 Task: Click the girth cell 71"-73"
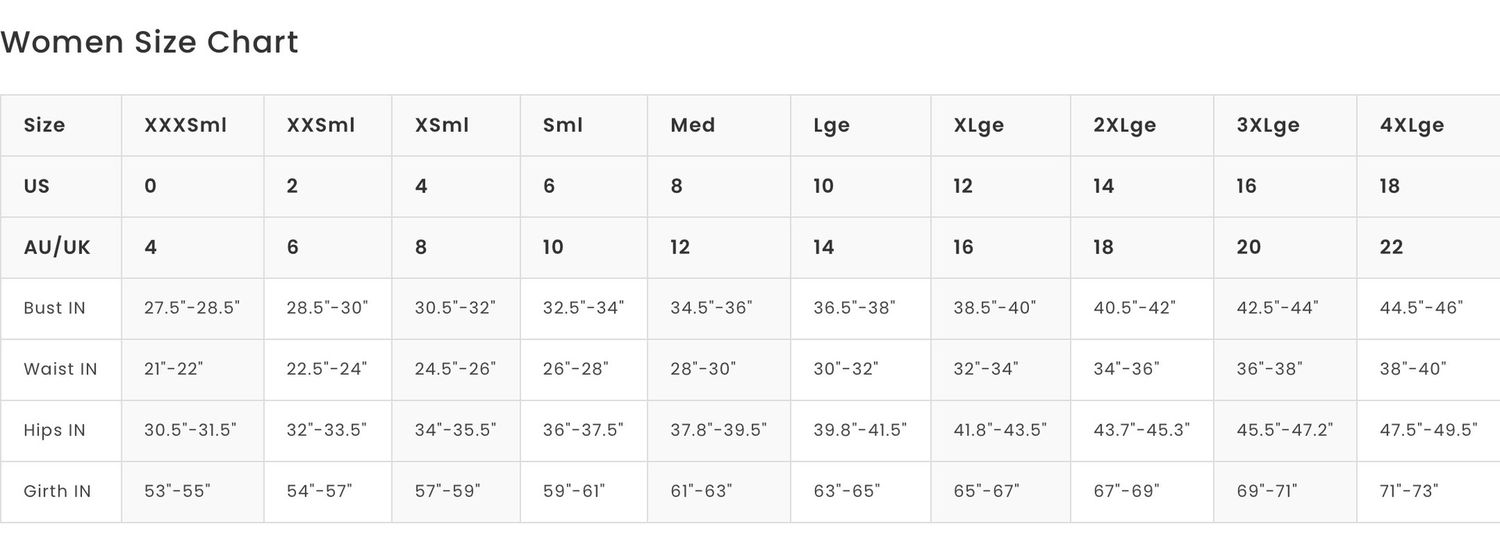tap(1409, 491)
